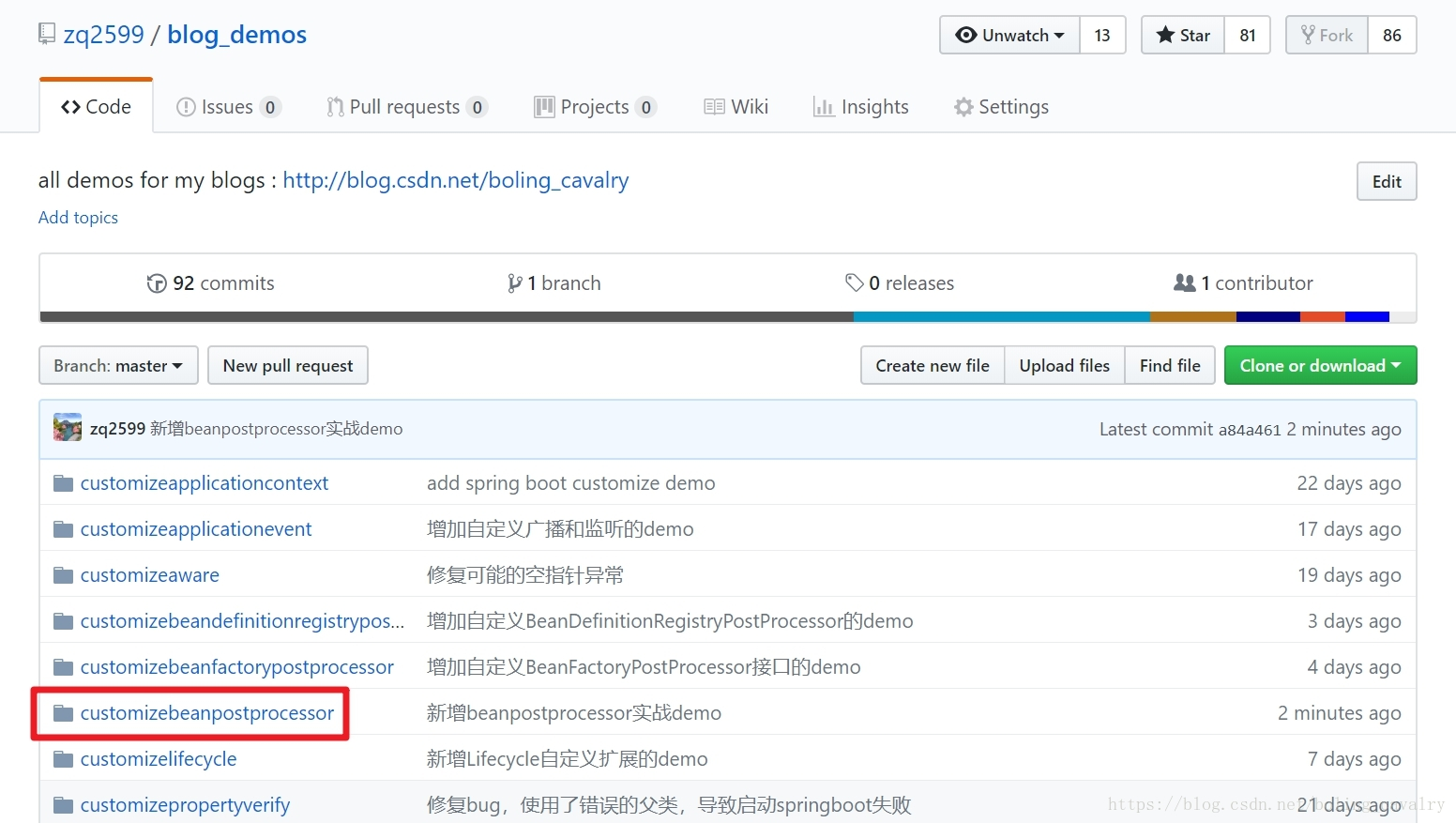The height and width of the screenshot is (823, 1456).
Task: Switch to the Code tab
Action: 96,107
